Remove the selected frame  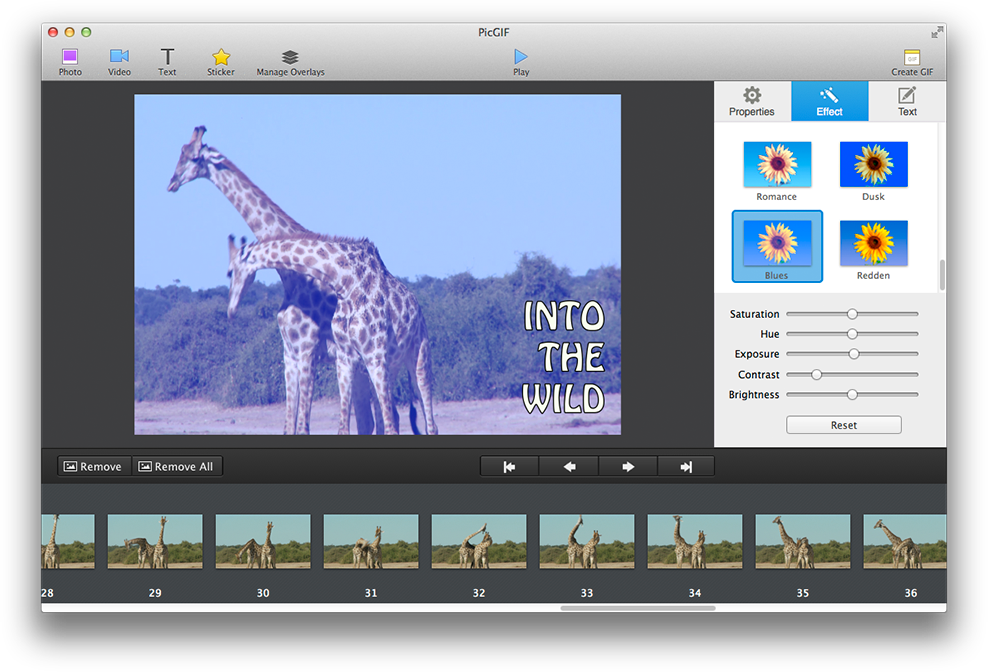tap(94, 466)
